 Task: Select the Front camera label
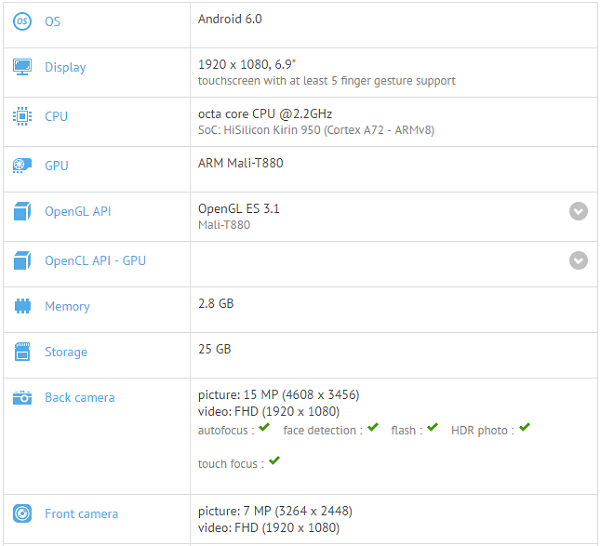click(81, 514)
